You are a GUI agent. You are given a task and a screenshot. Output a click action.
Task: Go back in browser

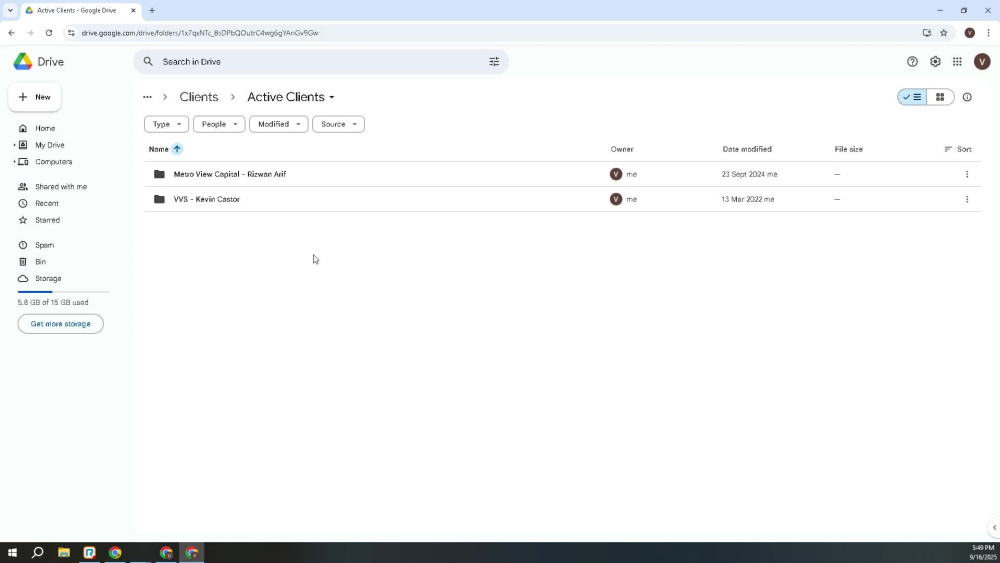click(x=11, y=33)
